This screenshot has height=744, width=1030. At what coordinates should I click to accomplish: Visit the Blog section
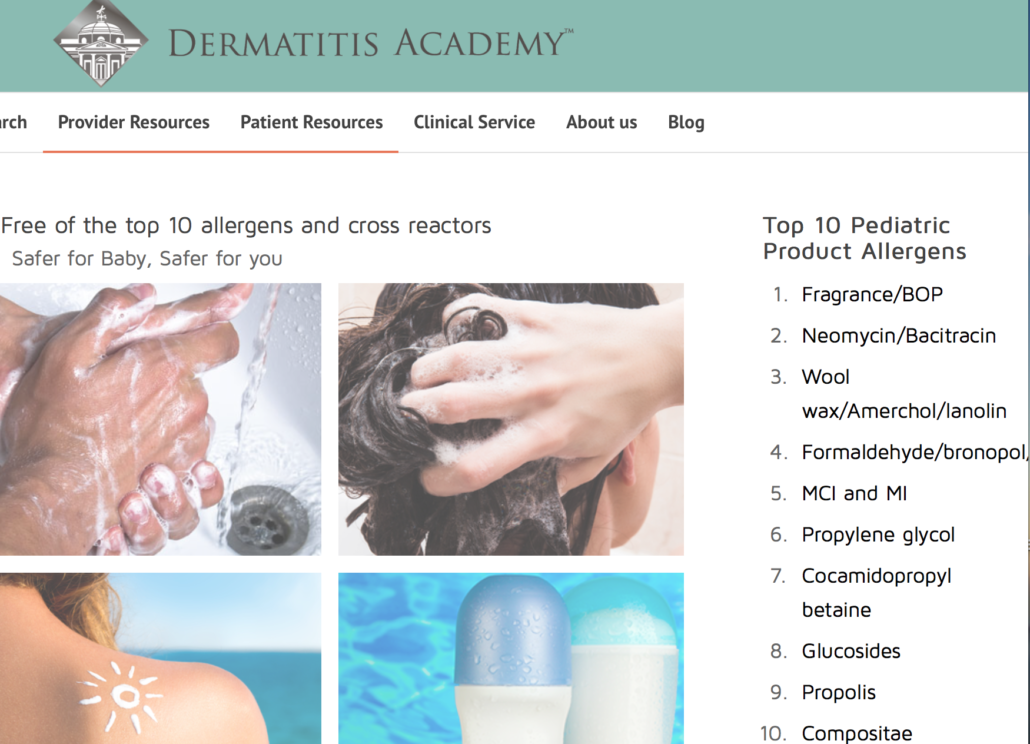(686, 122)
